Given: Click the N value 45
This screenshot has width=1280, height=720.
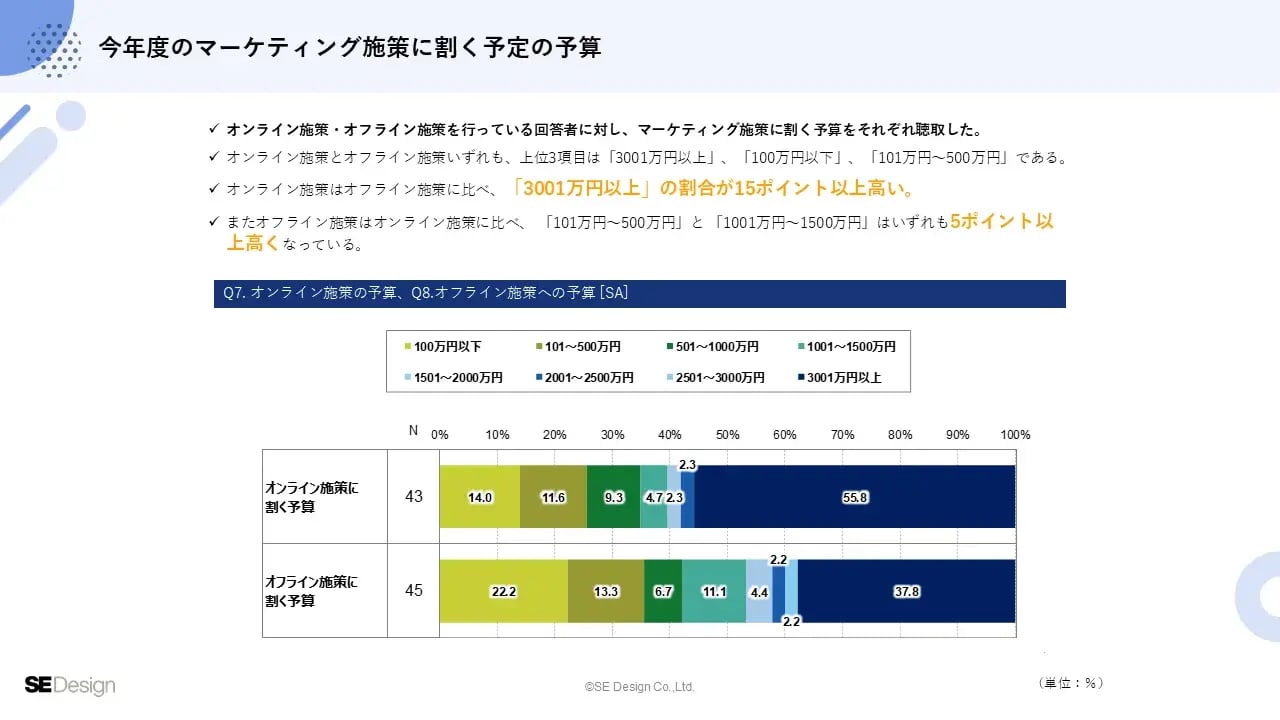Looking at the screenshot, I should tap(414, 590).
